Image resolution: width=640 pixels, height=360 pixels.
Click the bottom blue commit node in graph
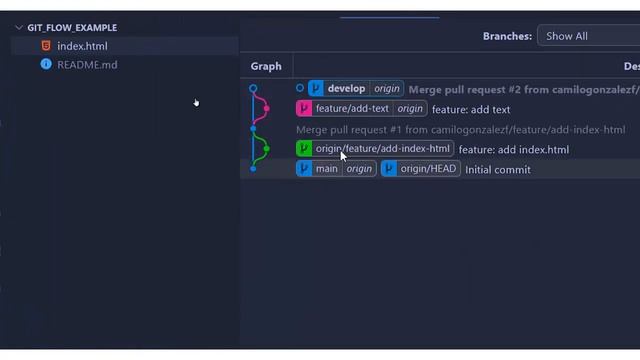253,169
